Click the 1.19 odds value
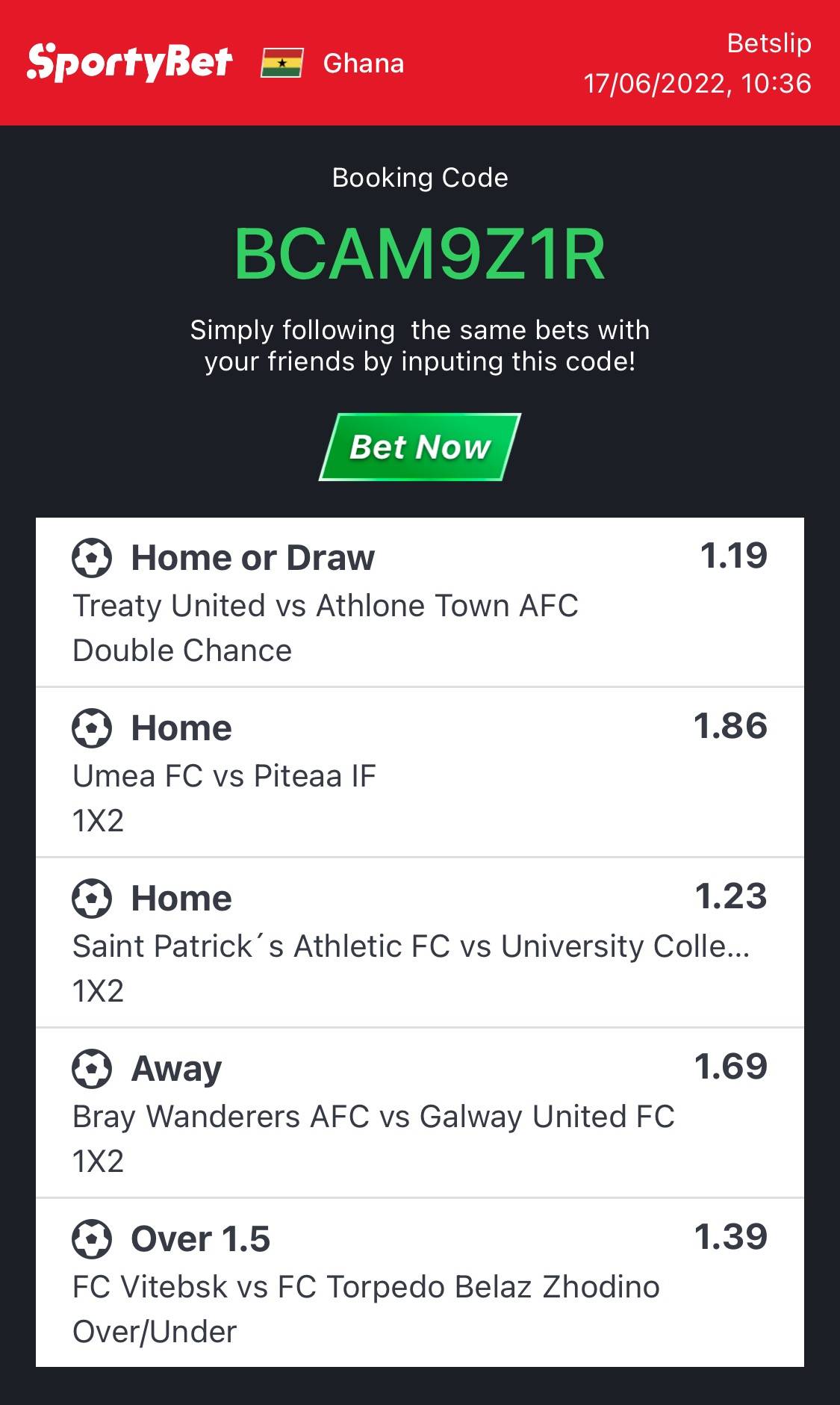 pyautogui.click(x=733, y=556)
